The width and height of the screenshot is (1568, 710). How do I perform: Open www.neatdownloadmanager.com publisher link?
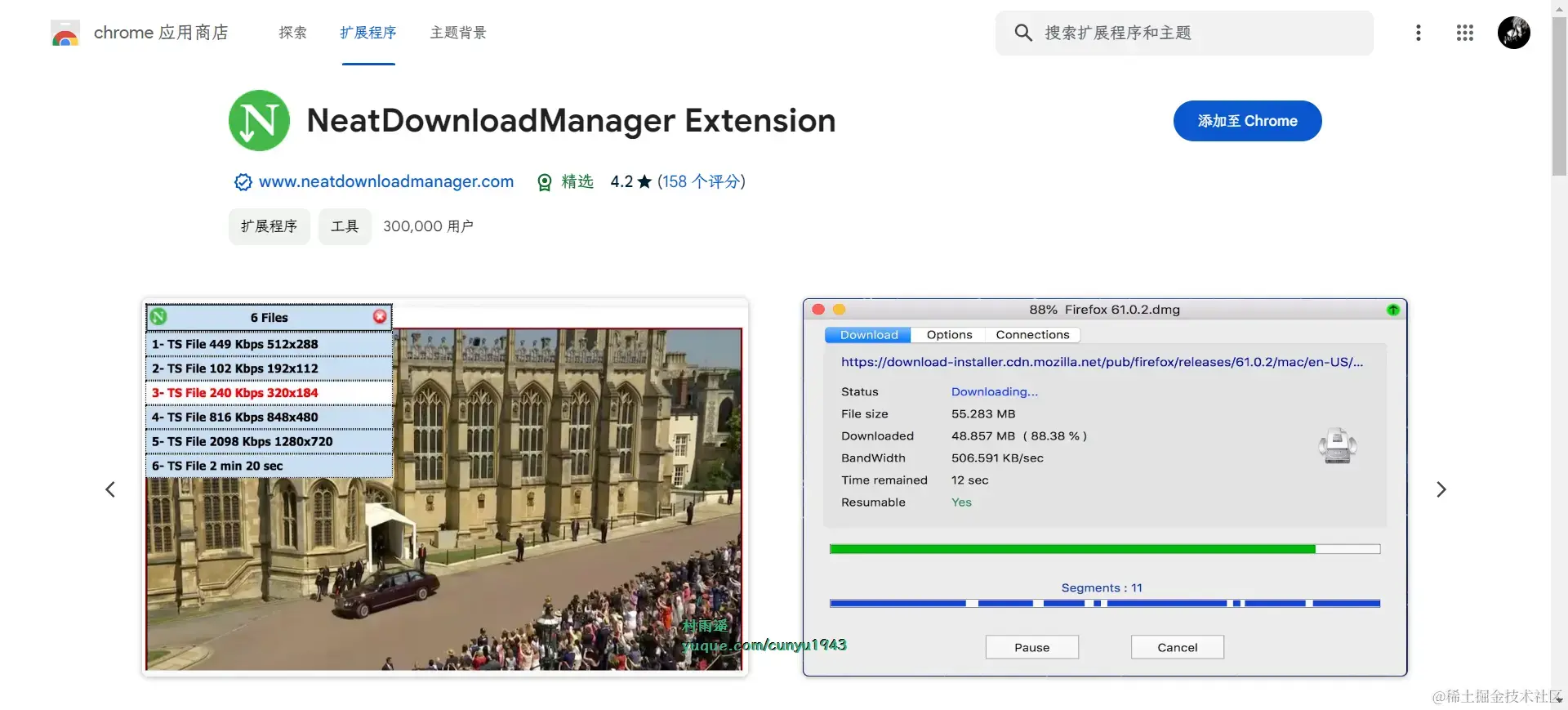coord(386,181)
